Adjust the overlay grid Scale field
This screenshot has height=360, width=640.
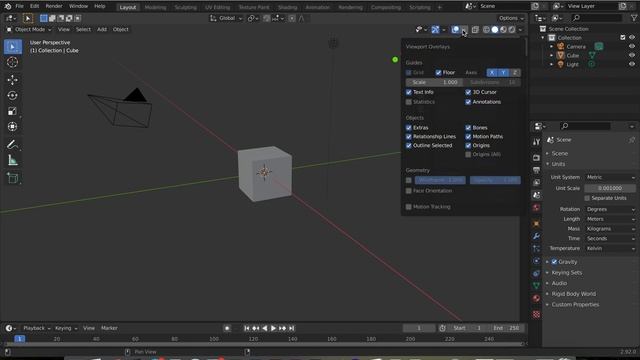434,82
